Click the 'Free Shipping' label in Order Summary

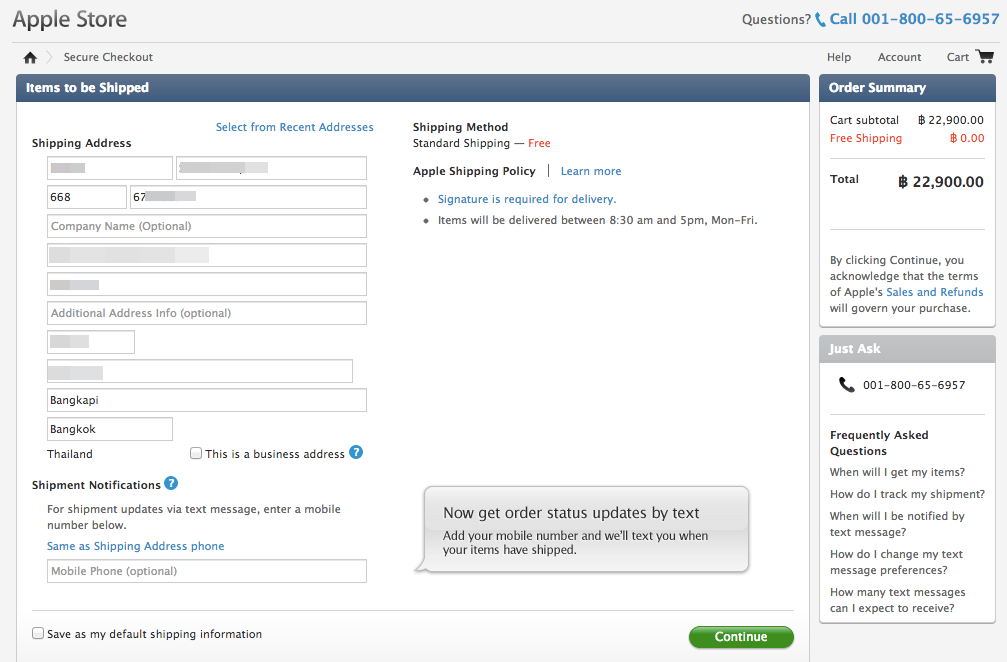[x=866, y=138]
